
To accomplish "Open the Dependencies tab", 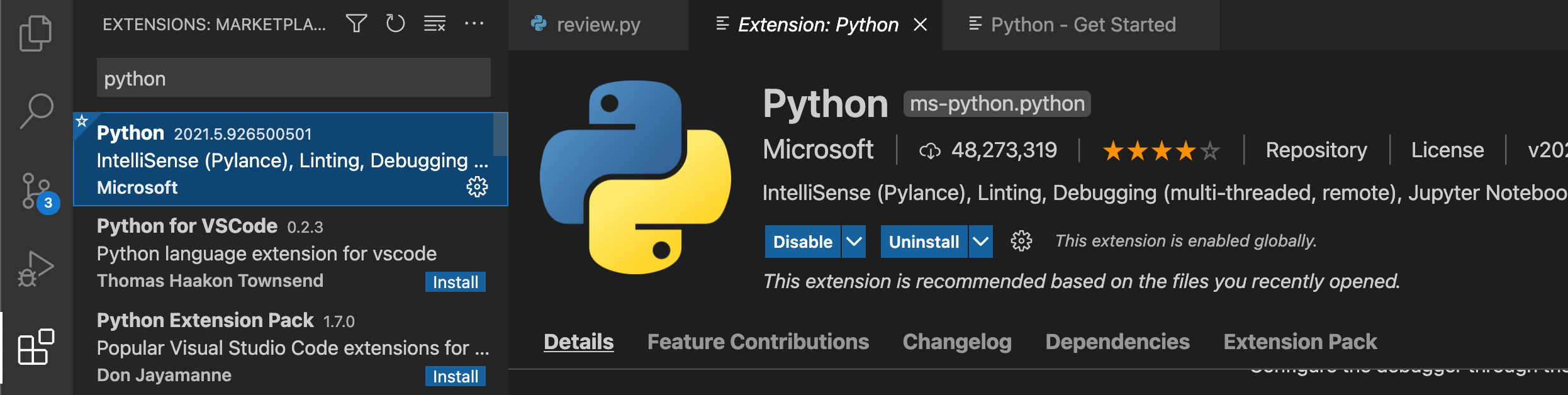I will coord(1117,342).
